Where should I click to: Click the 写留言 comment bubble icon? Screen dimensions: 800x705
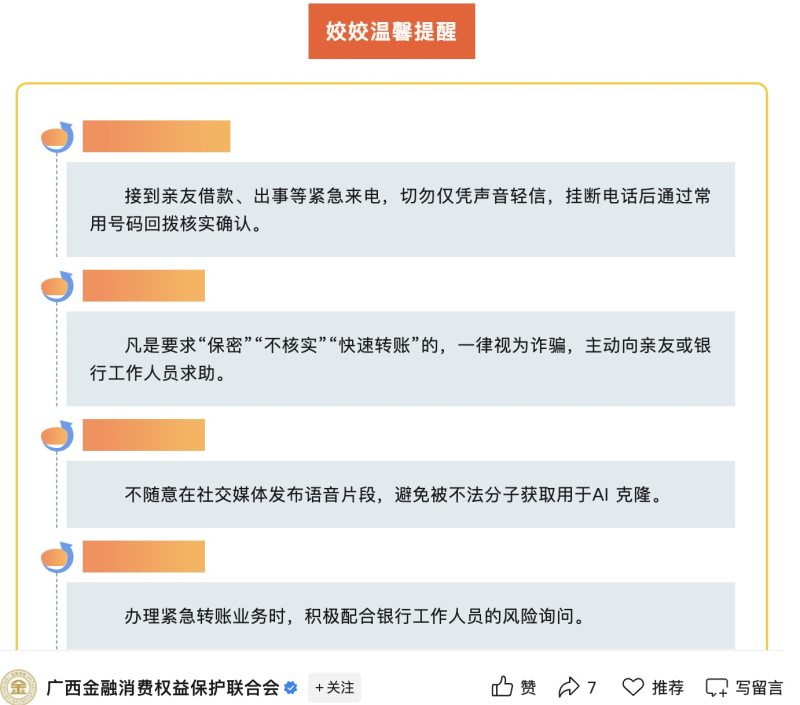(x=716, y=687)
